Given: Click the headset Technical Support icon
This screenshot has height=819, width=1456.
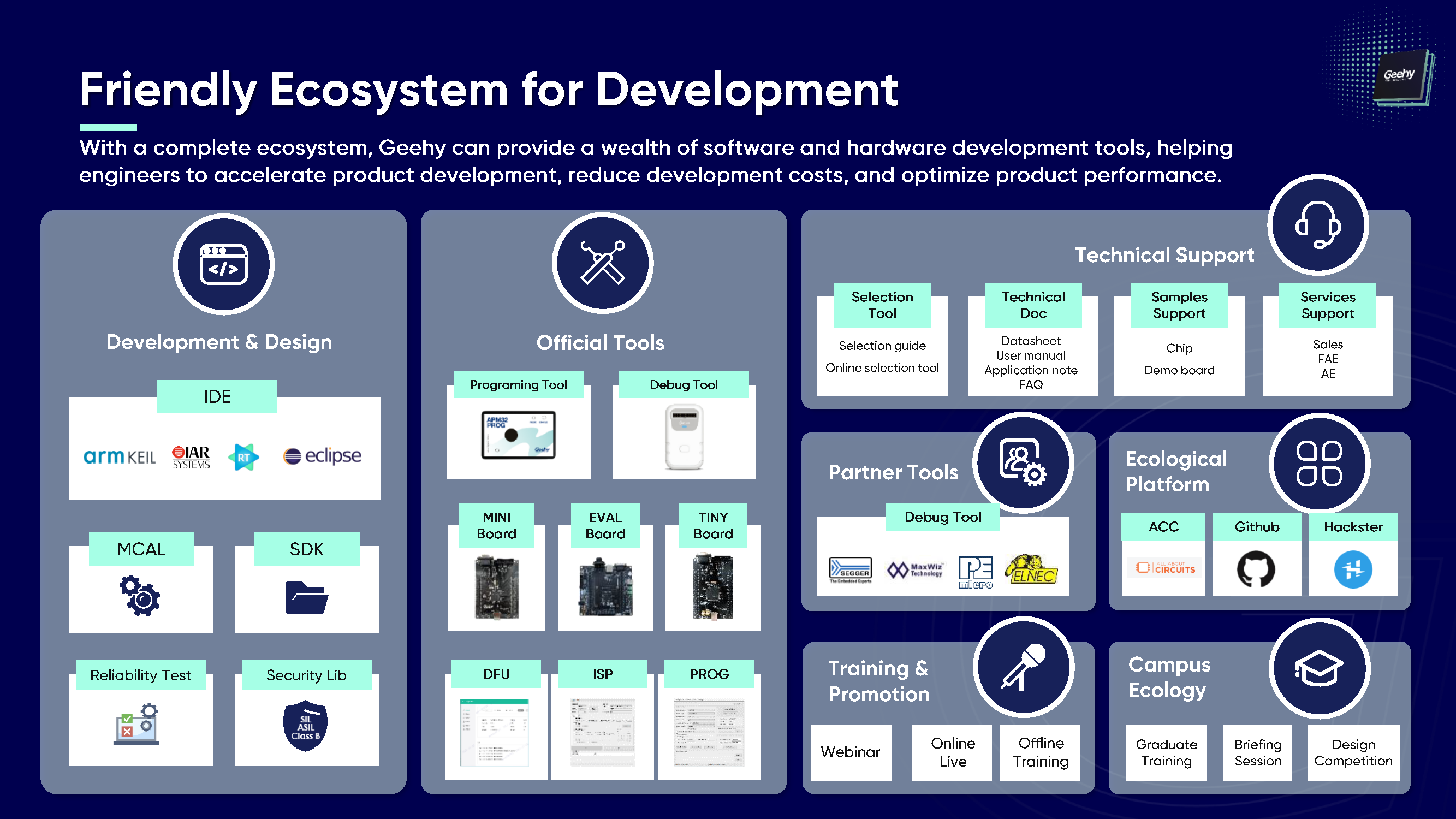Looking at the screenshot, I should pos(1317,225).
